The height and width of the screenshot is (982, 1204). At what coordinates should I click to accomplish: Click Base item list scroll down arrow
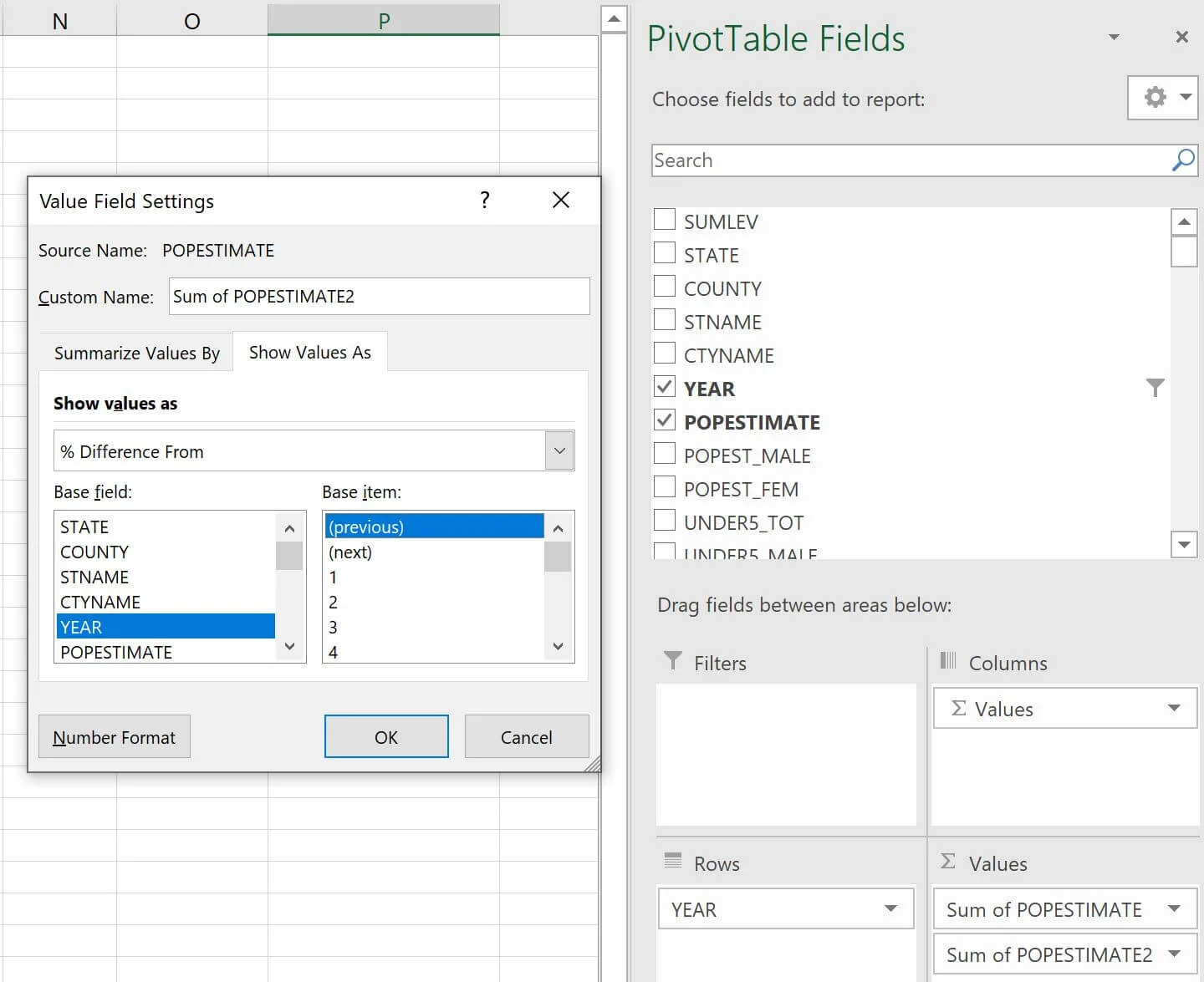pyautogui.click(x=558, y=646)
